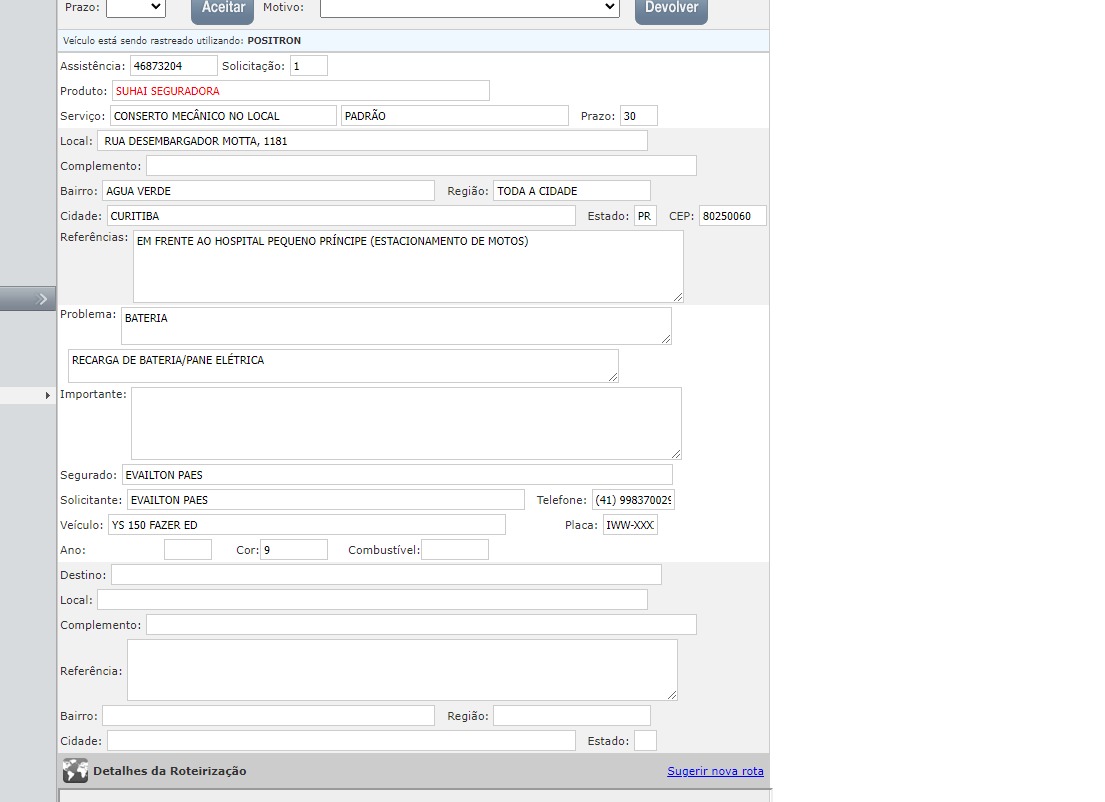
Task: Click the PADRÃO service type field
Action: click(x=455, y=116)
